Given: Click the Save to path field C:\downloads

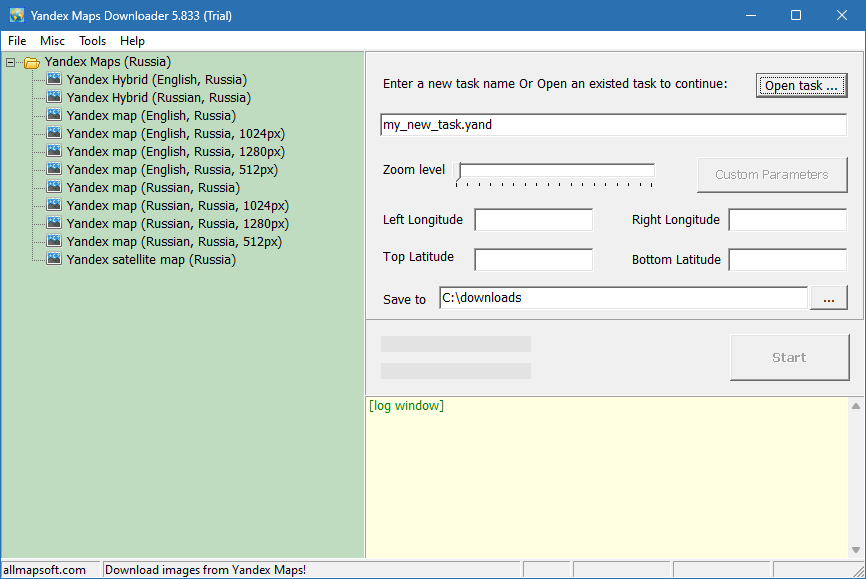Looking at the screenshot, I should tap(624, 298).
